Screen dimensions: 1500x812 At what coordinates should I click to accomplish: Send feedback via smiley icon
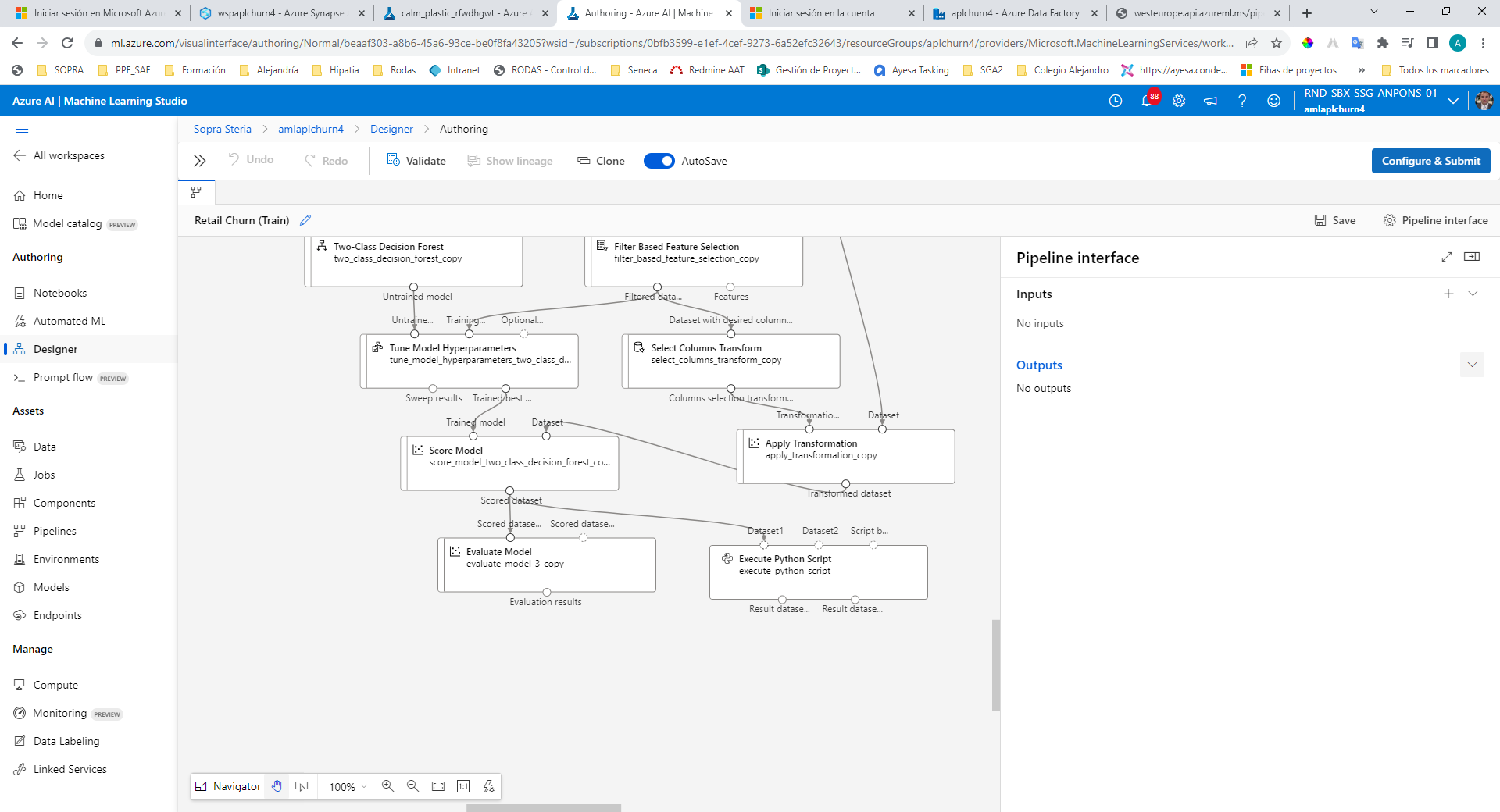[x=1273, y=101]
